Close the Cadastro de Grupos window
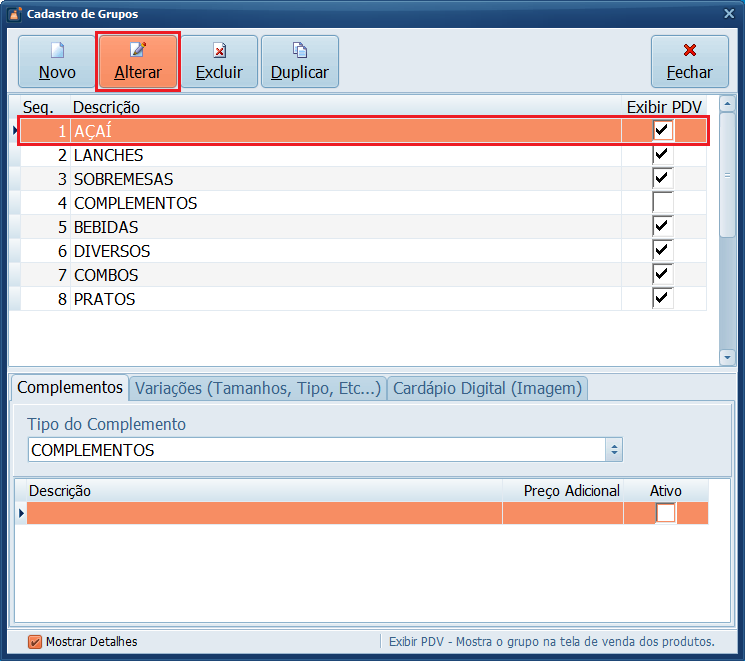Viewport: 745px width, 661px height. pos(729,13)
